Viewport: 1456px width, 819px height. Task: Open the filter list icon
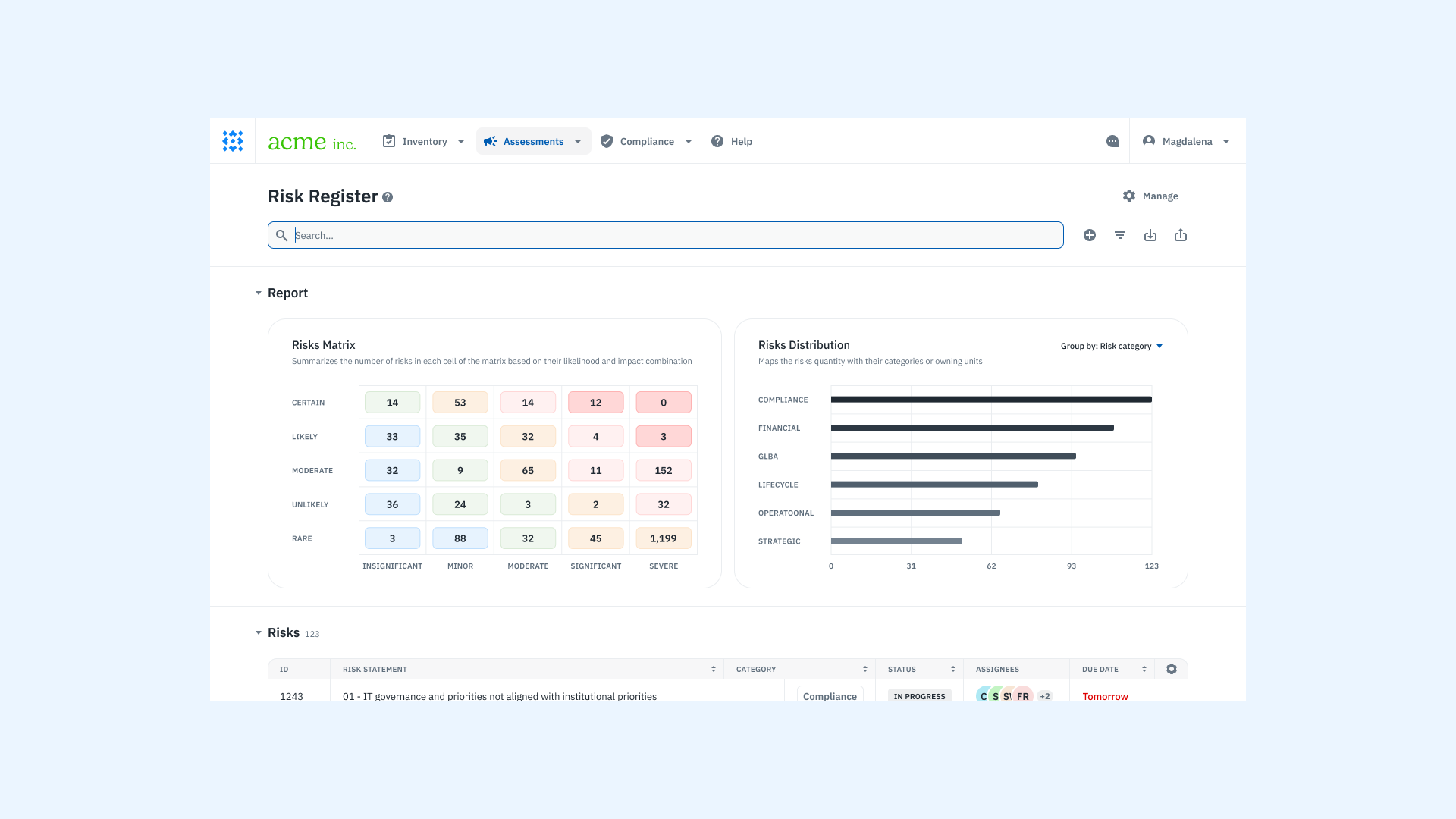click(x=1120, y=235)
